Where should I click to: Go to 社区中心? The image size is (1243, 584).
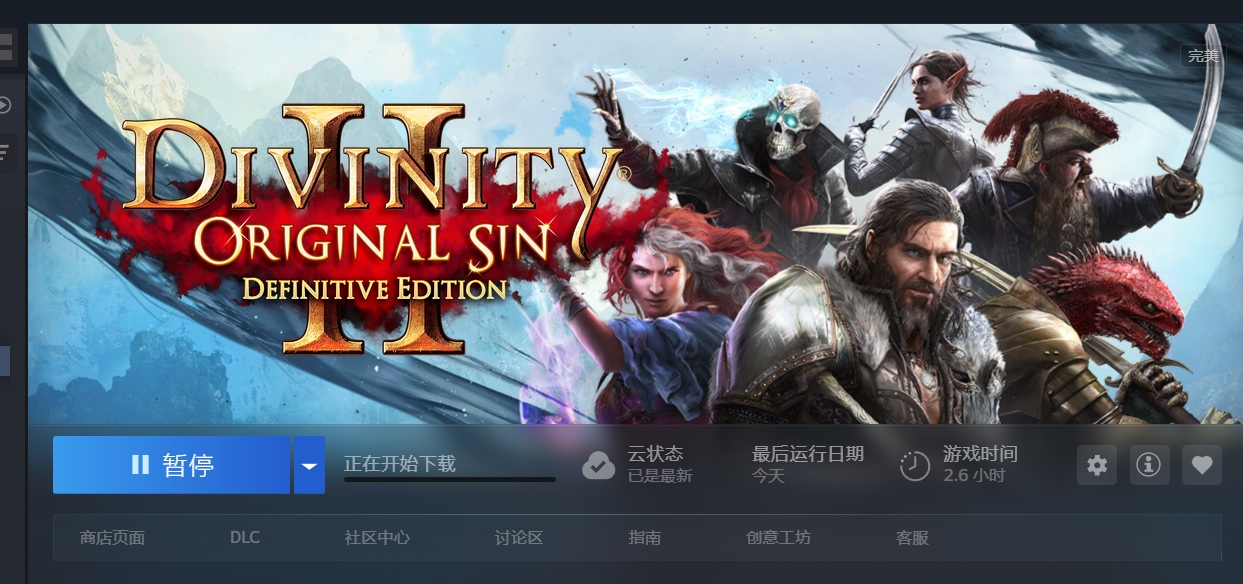[377, 538]
